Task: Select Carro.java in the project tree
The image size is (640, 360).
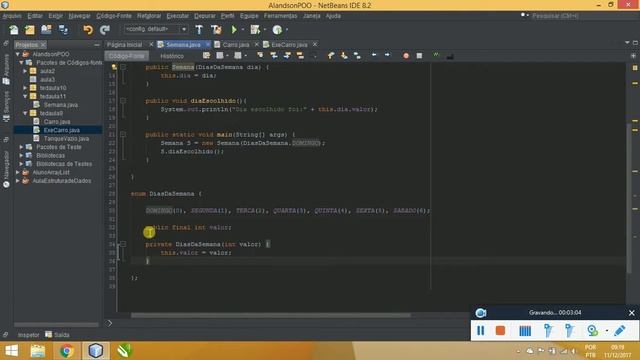Action: click(57, 122)
